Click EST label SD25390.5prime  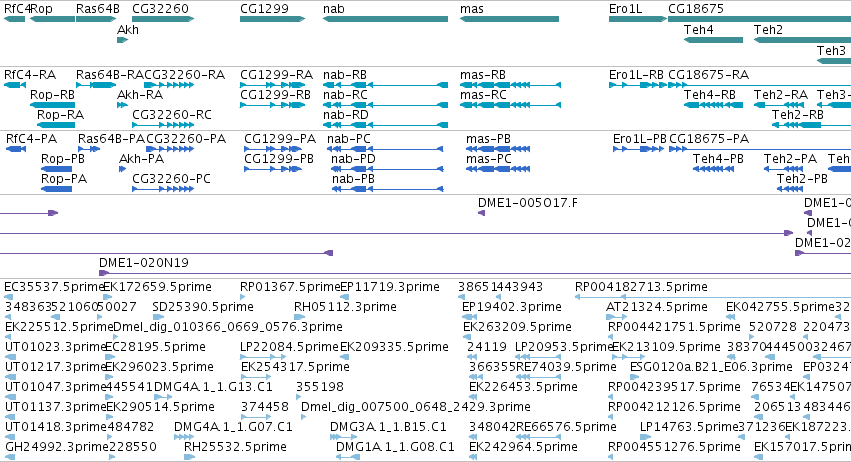pyautogui.click(x=203, y=307)
